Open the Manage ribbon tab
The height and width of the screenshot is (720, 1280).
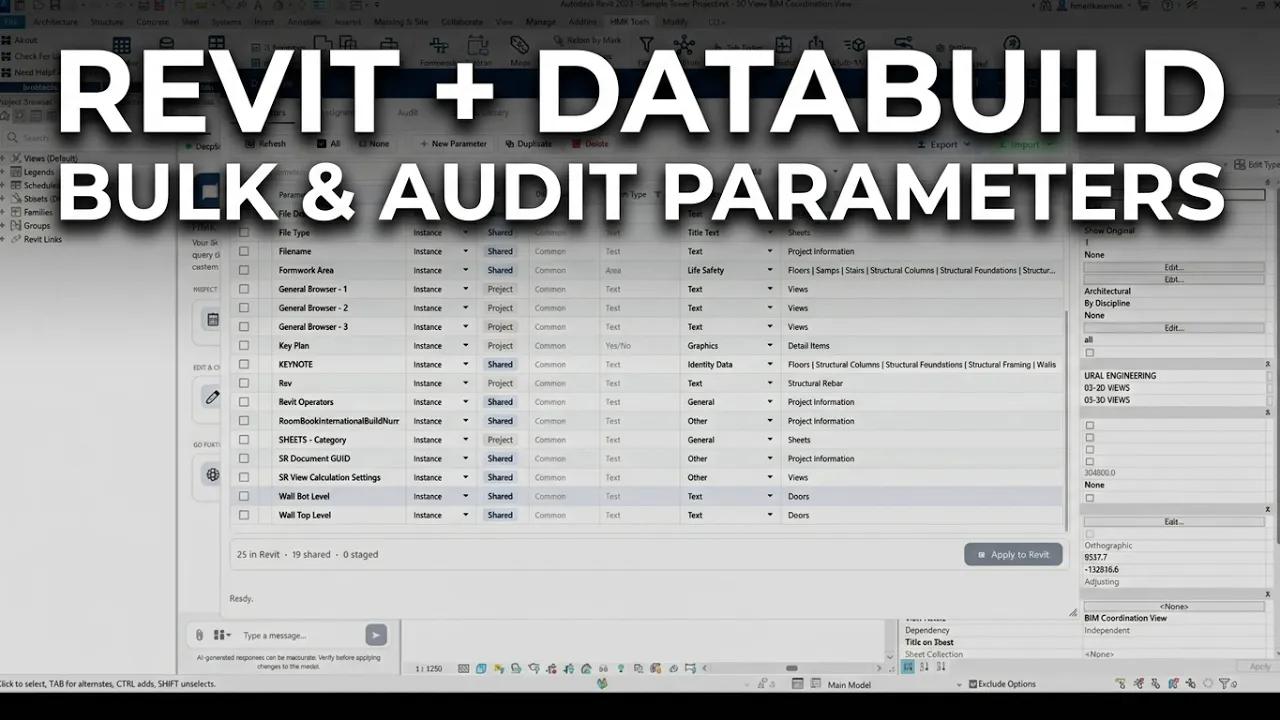point(540,21)
